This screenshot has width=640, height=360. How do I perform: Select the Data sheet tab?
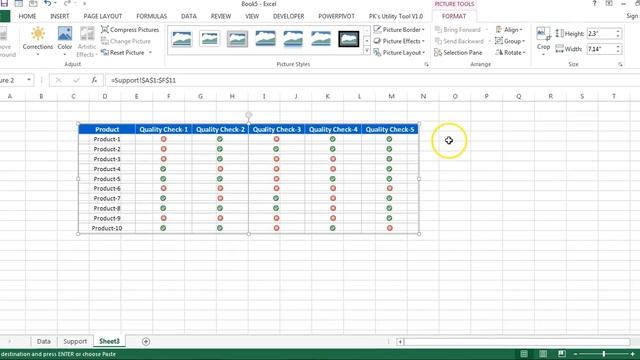44,341
